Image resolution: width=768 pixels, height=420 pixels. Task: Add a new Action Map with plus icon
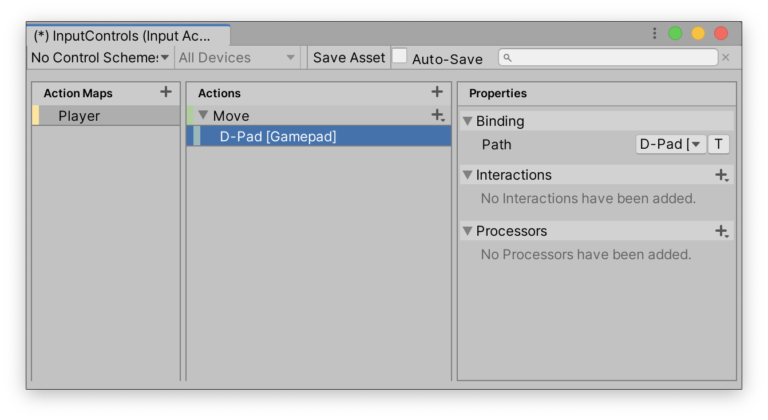[x=166, y=92]
